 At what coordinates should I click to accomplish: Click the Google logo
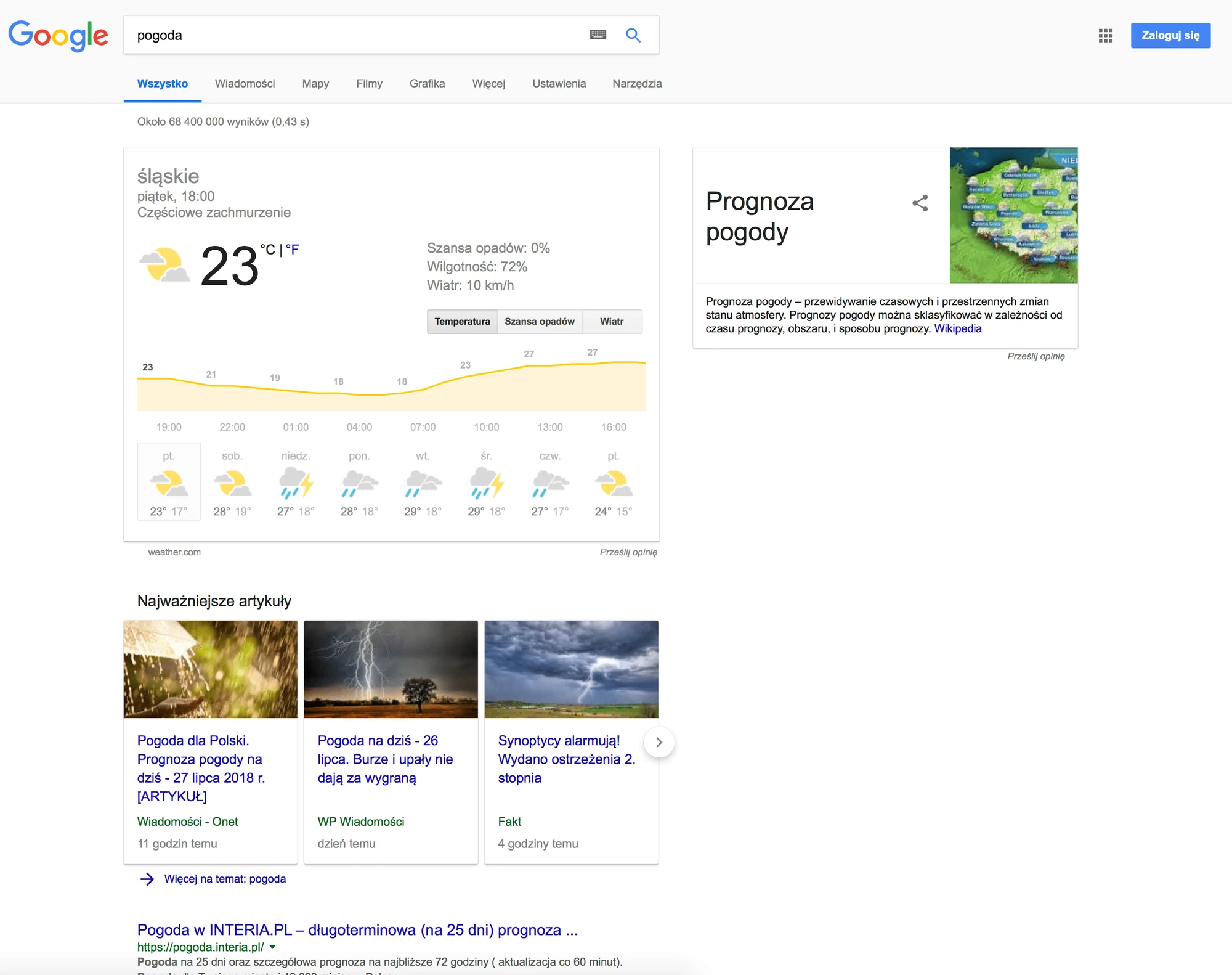tap(59, 35)
